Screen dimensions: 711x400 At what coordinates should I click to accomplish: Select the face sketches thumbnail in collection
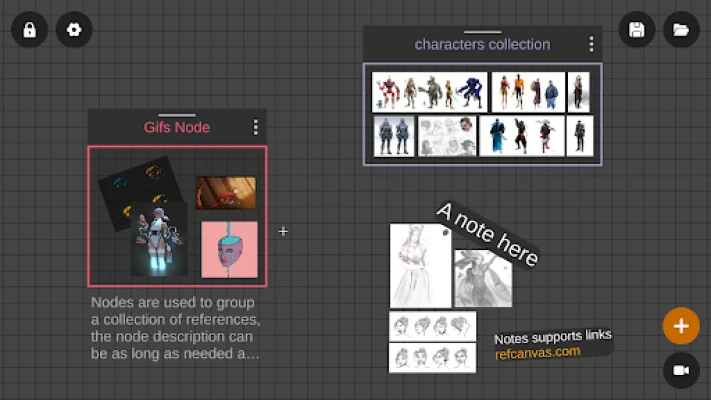coord(447,137)
